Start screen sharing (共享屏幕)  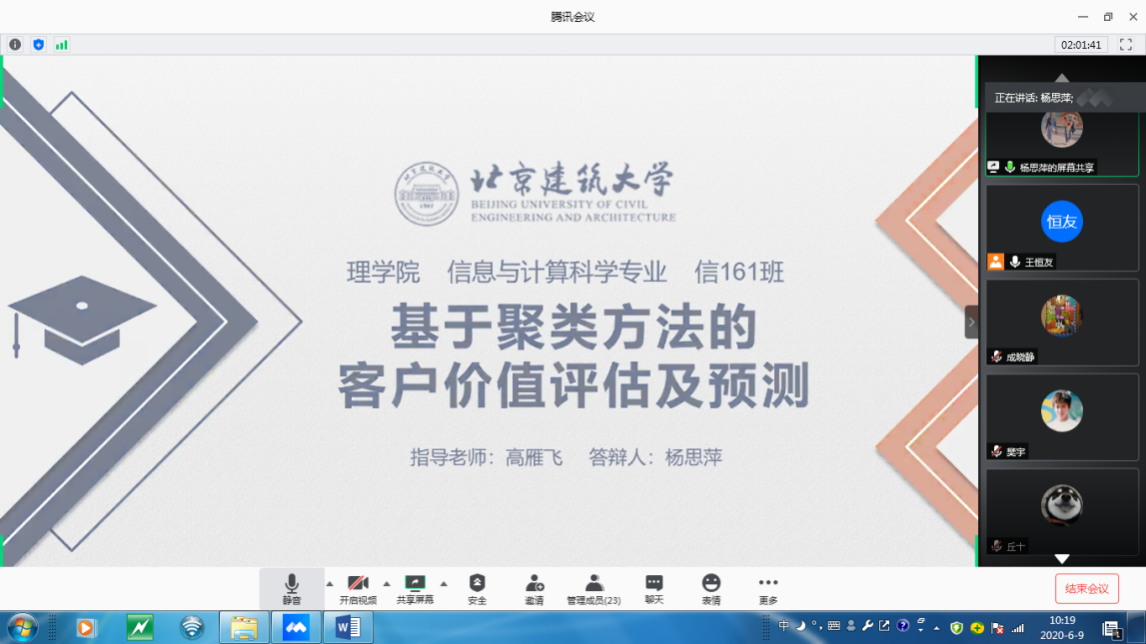click(415, 588)
